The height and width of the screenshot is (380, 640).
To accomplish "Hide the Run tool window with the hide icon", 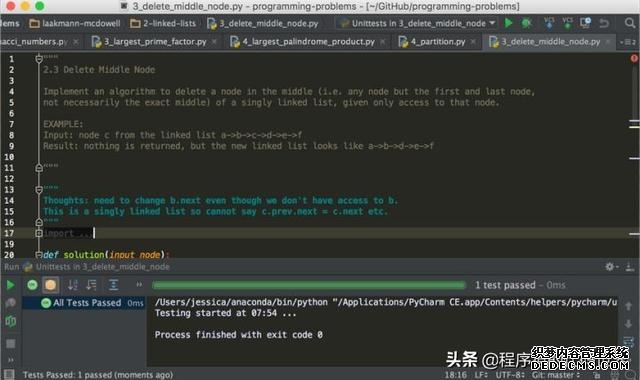I will [x=630, y=267].
